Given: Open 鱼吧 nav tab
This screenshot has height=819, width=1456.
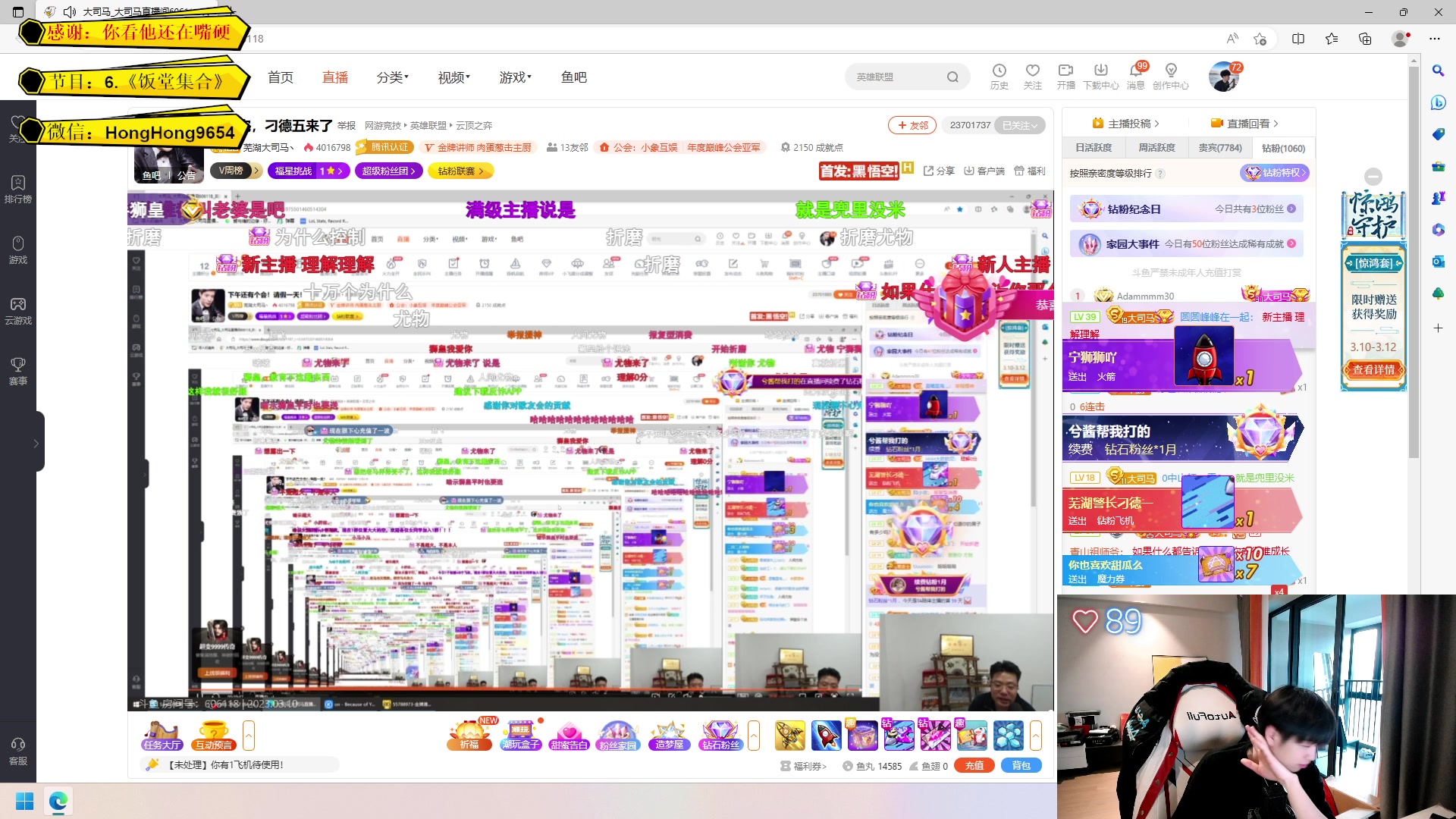Looking at the screenshot, I should click(x=574, y=77).
